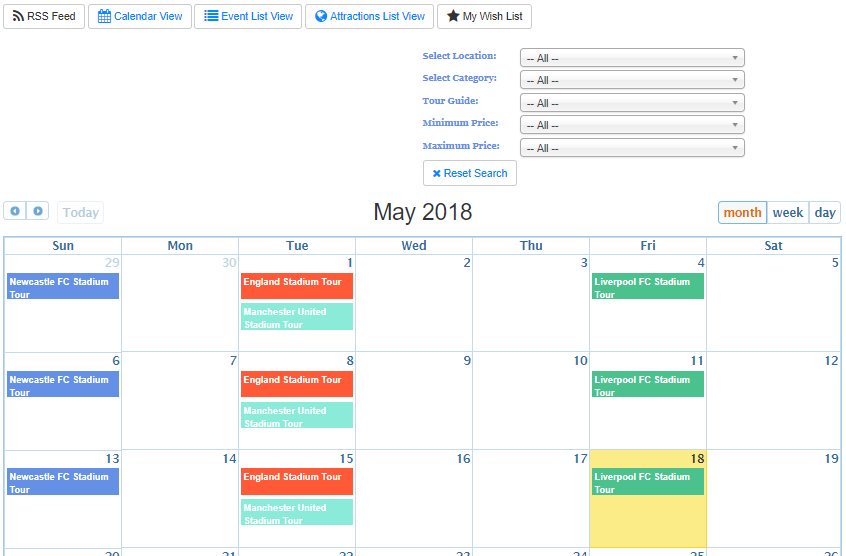Click day number 7 in calendar

click(x=233, y=361)
